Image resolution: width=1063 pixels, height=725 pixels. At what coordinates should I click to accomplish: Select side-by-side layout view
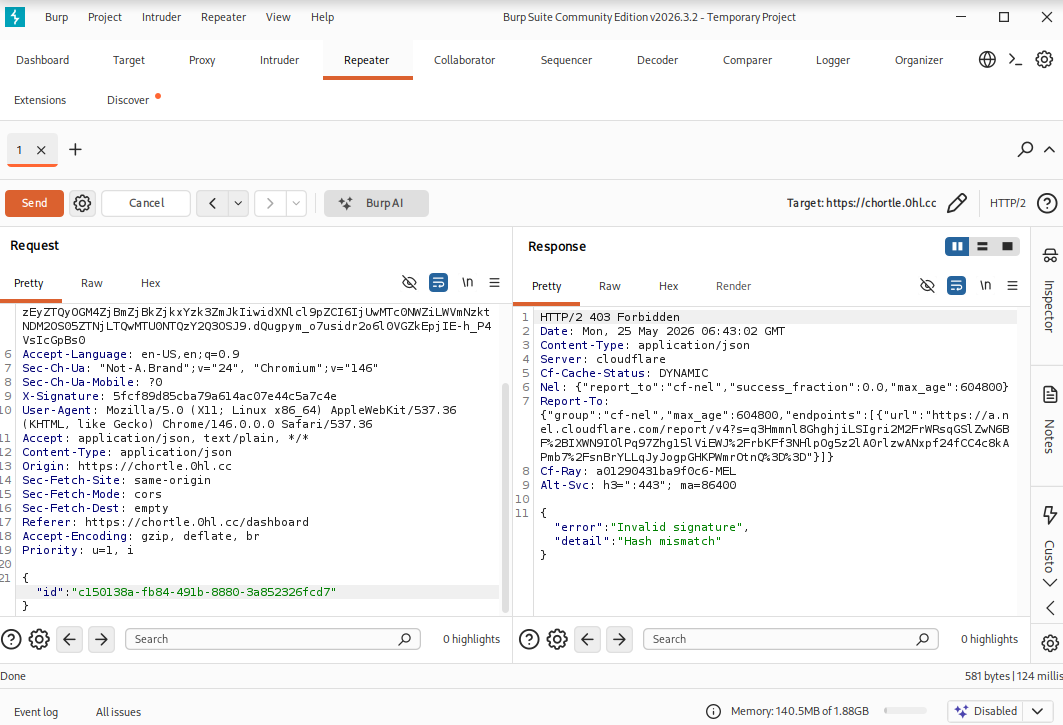pyautogui.click(x=957, y=246)
